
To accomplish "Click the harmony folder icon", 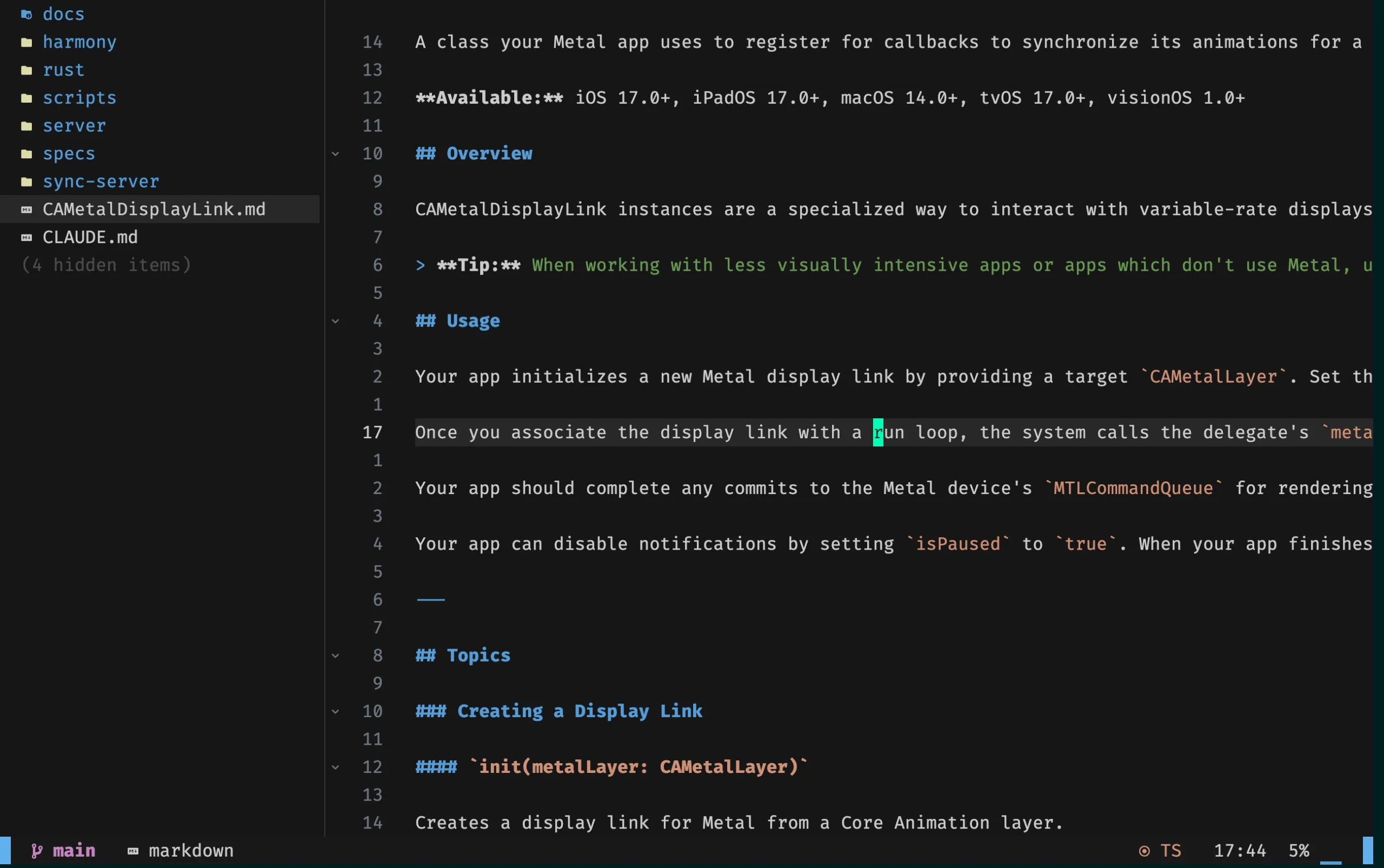I will pyautogui.click(x=26, y=43).
